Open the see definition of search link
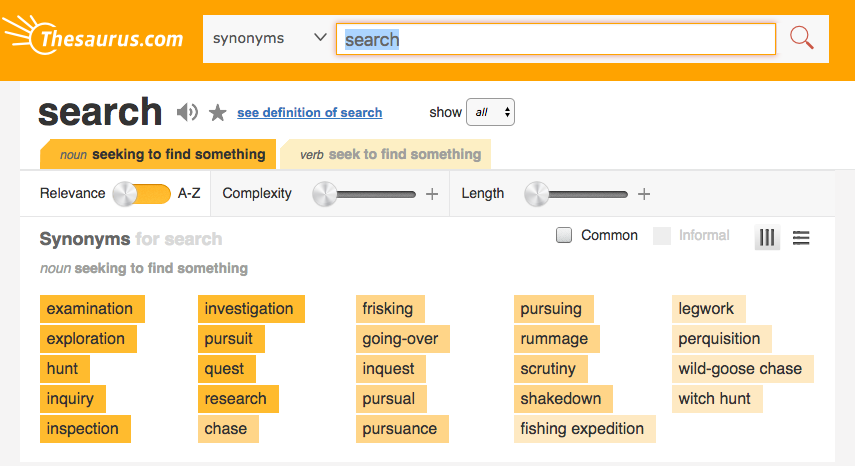The image size is (855, 466). (310, 112)
